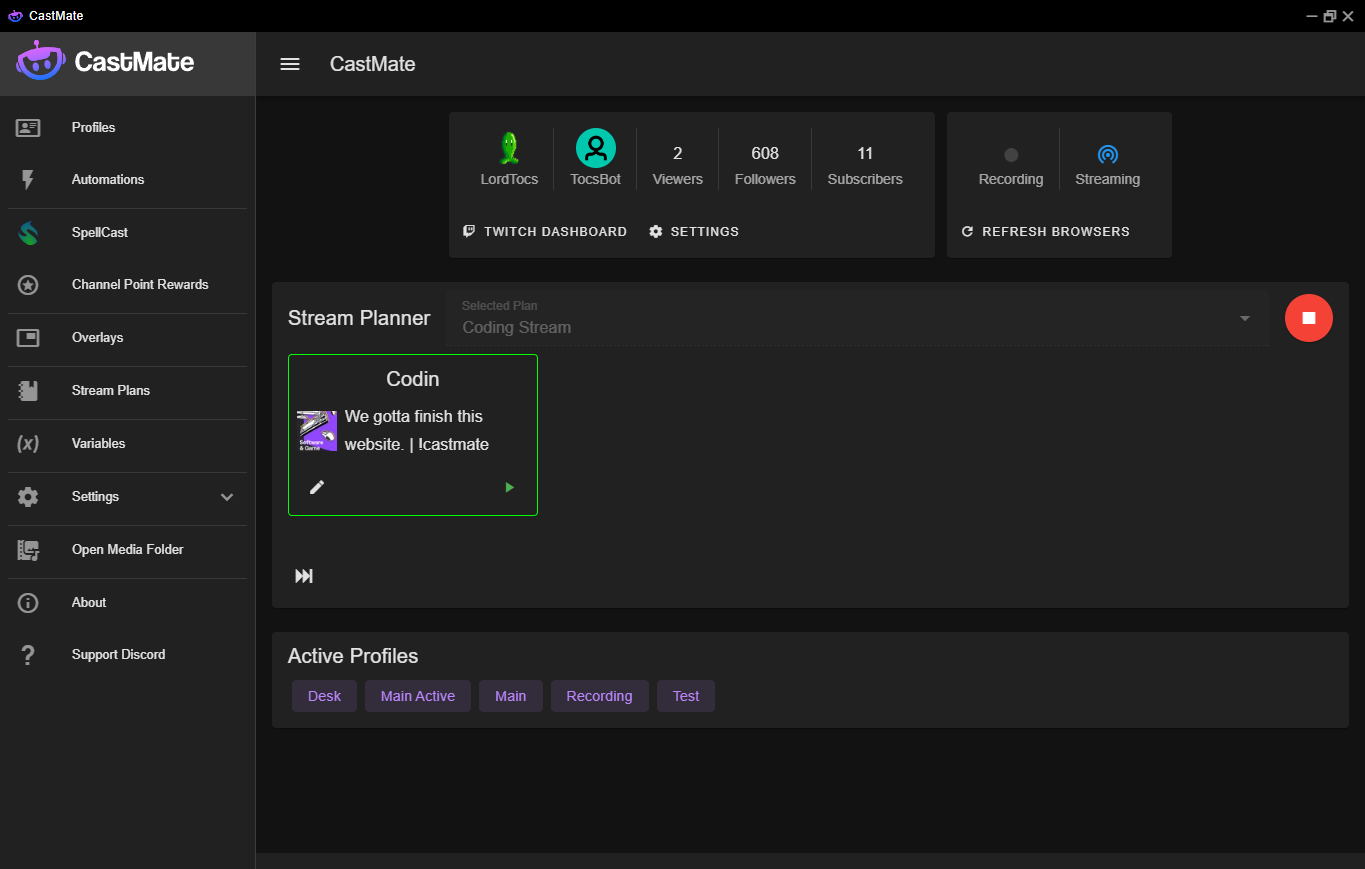Select Support Discord entry
The image size is (1365, 869).
coord(127,655)
